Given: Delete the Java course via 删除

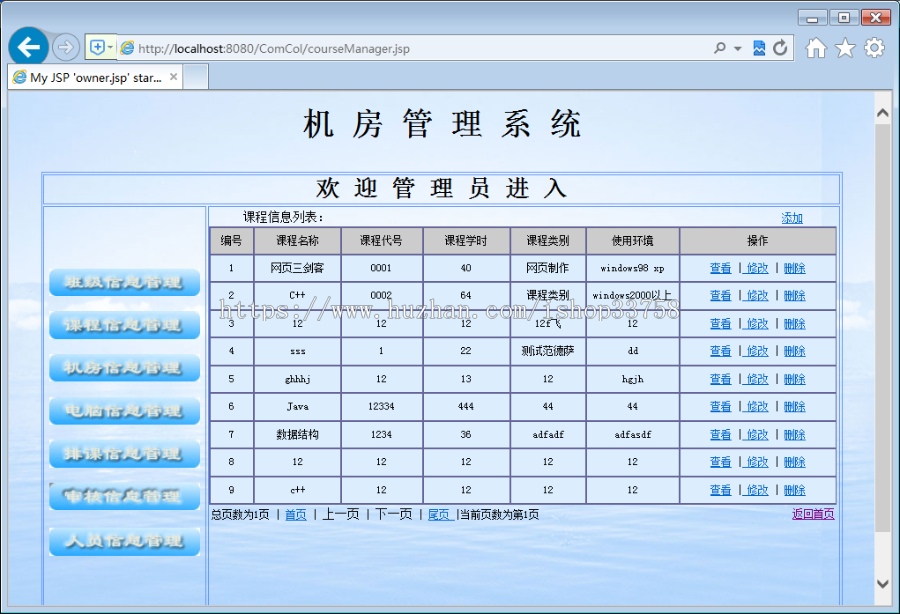Looking at the screenshot, I should (x=794, y=406).
